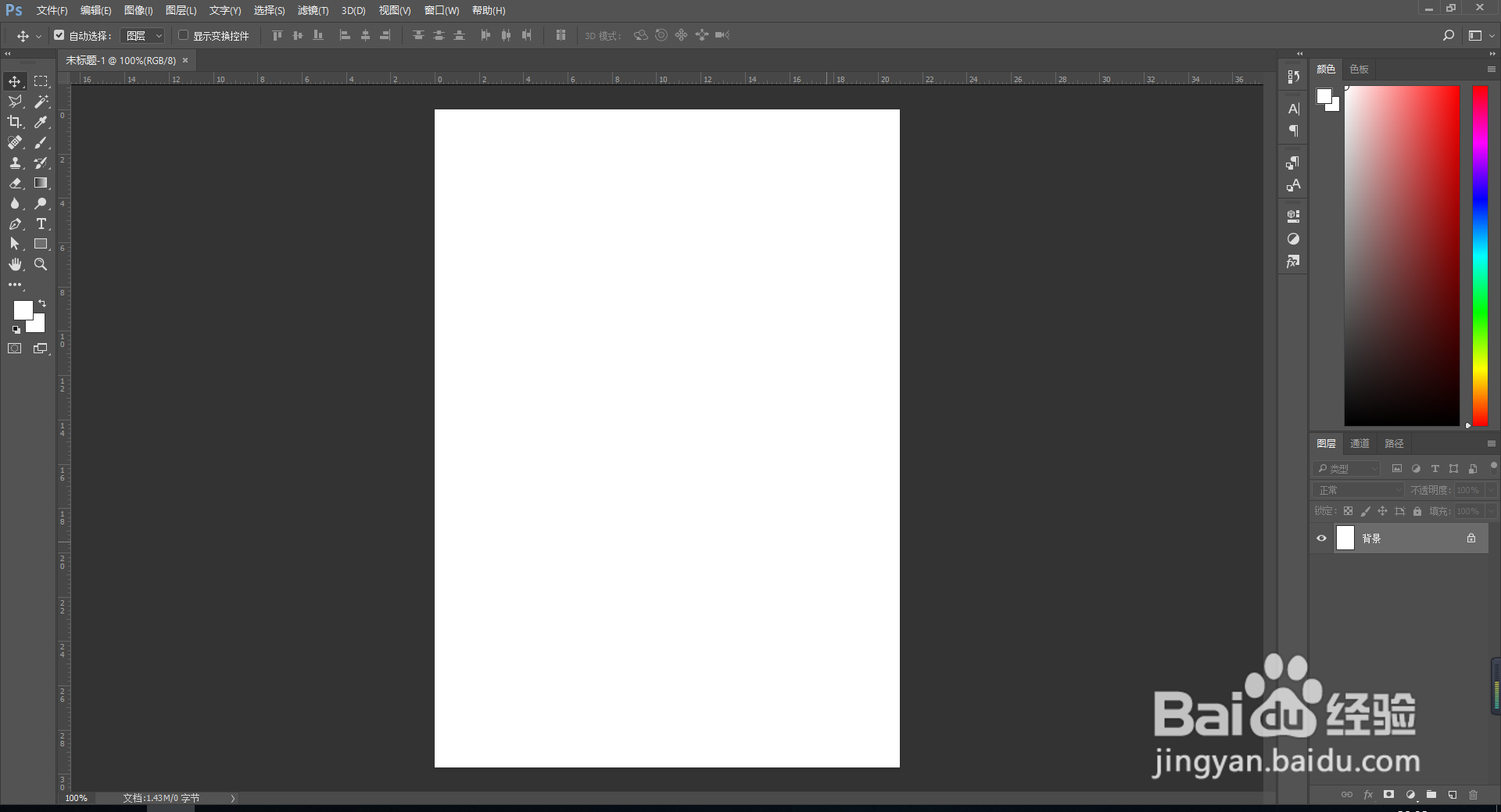Screen dimensions: 1501x812
Task: Open the Layers panel flyout menu
Action: (1491, 444)
